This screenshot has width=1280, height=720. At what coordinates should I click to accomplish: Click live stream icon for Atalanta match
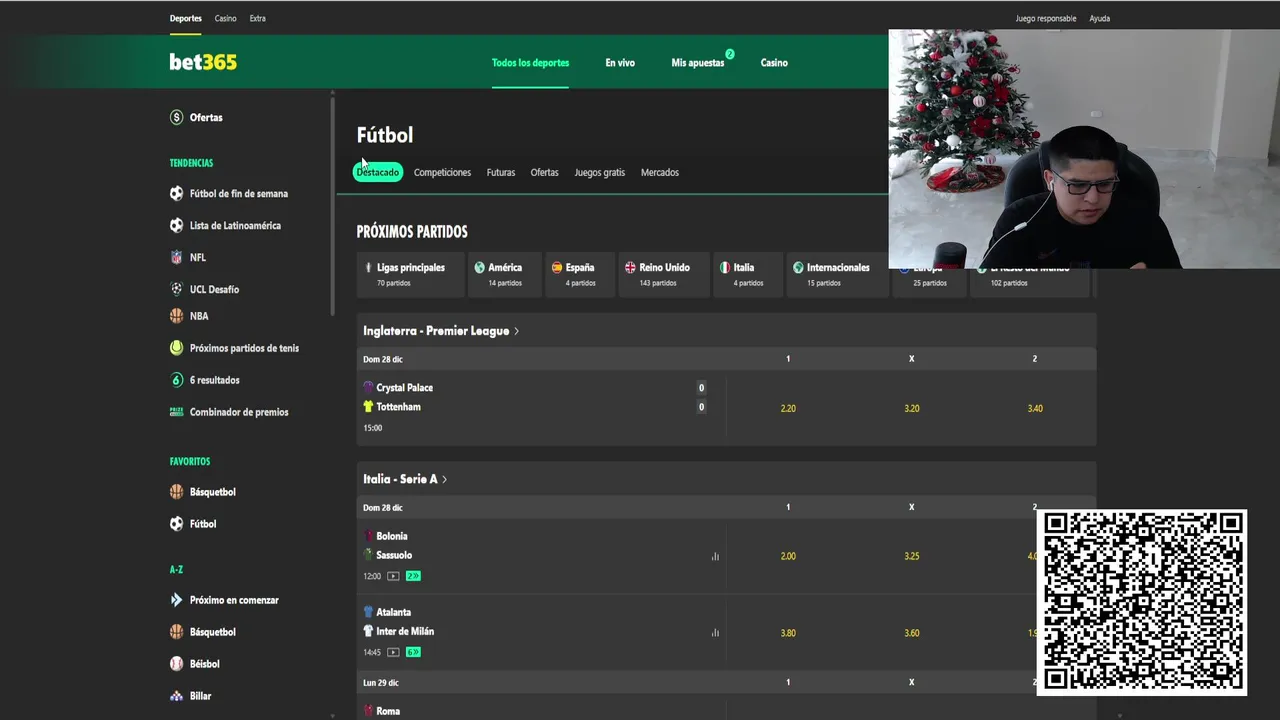(x=393, y=652)
